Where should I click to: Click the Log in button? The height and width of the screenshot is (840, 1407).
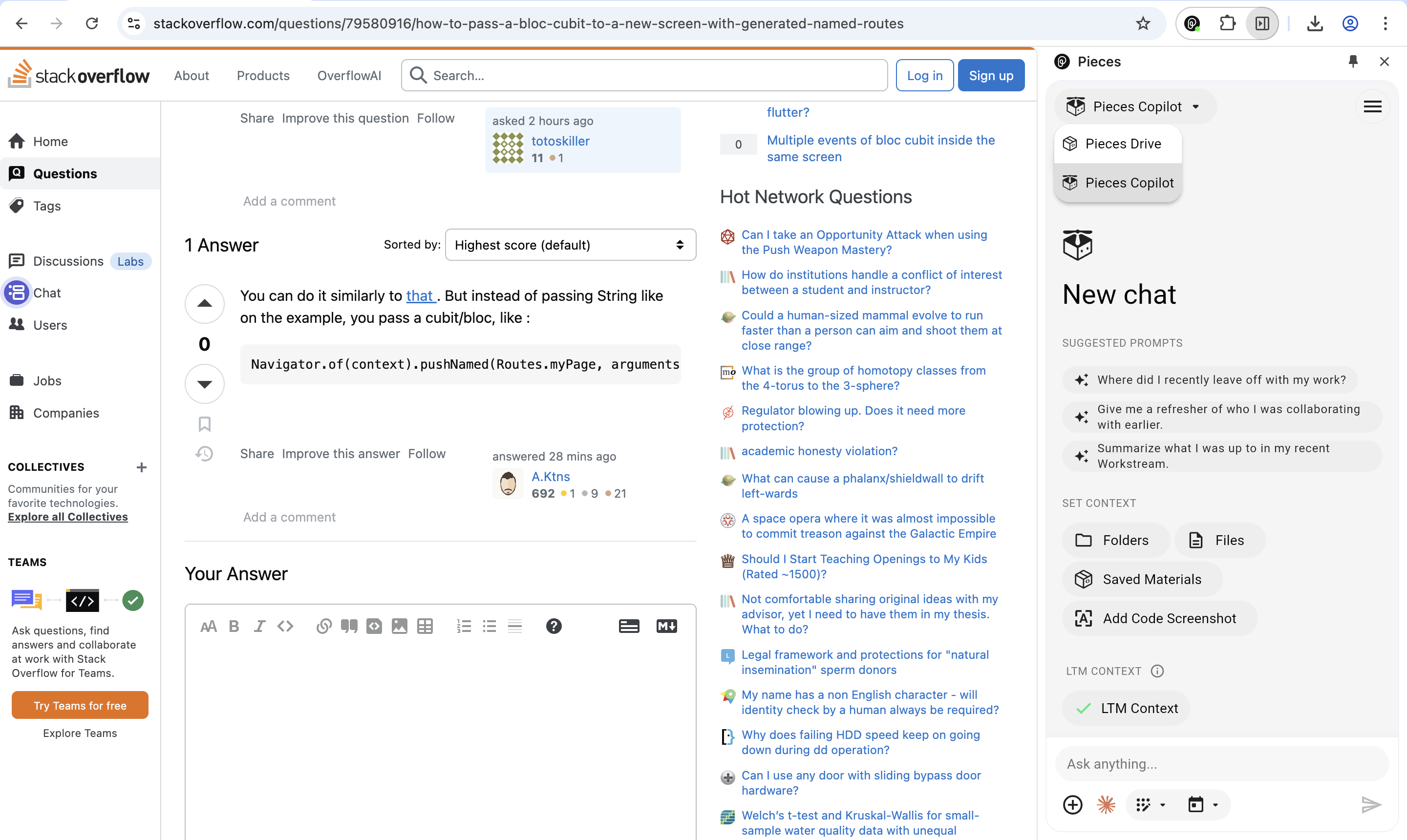[x=925, y=75]
